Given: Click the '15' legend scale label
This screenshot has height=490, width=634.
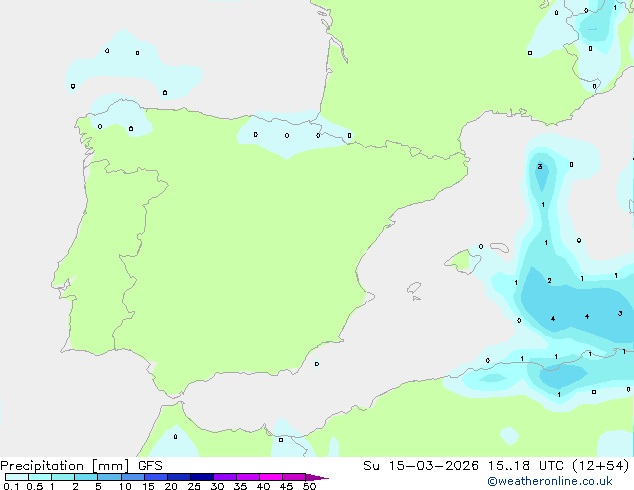Looking at the screenshot, I should (148, 486).
